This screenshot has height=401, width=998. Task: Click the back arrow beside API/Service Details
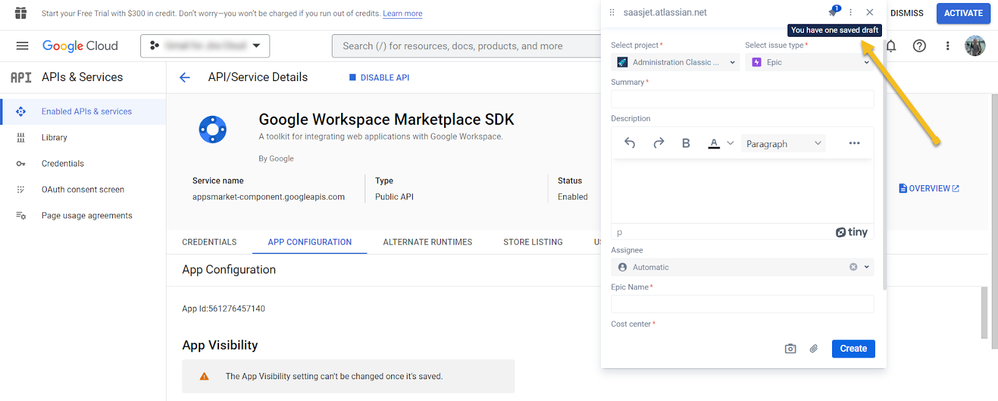point(184,78)
